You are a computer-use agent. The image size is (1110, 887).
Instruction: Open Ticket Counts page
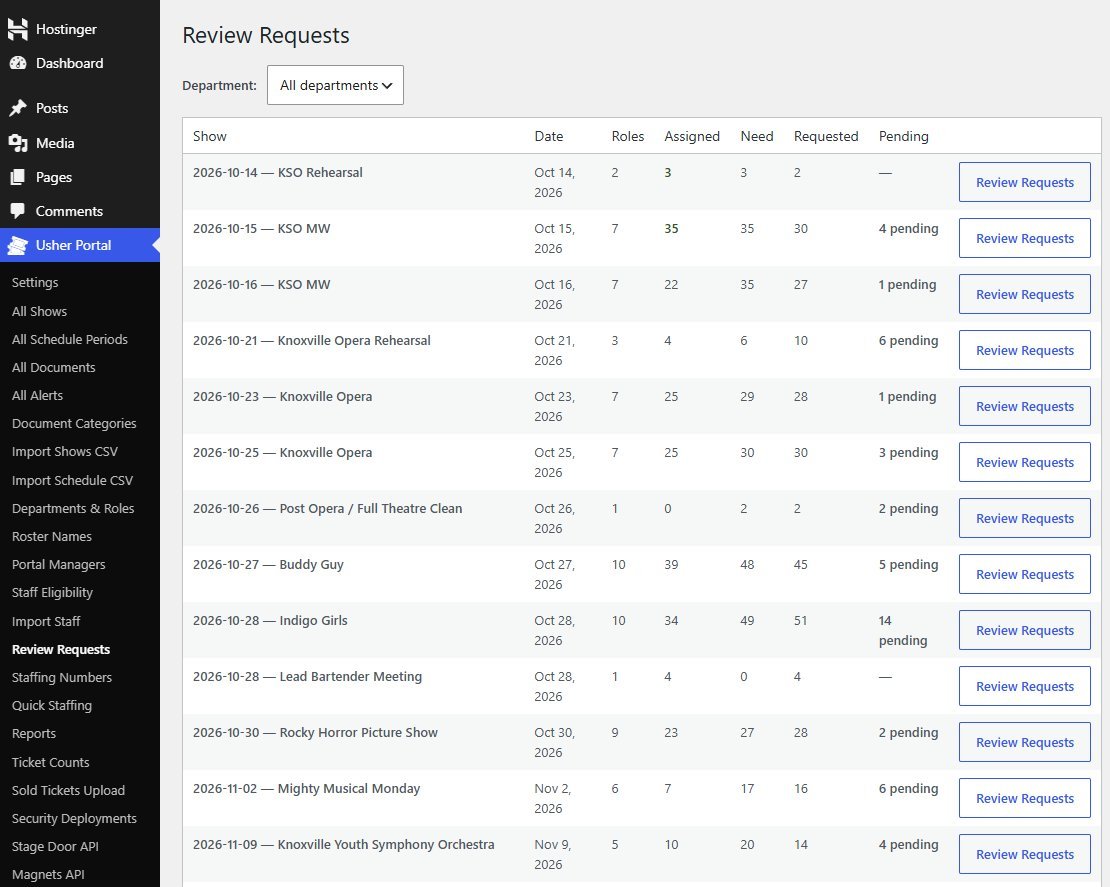50,762
